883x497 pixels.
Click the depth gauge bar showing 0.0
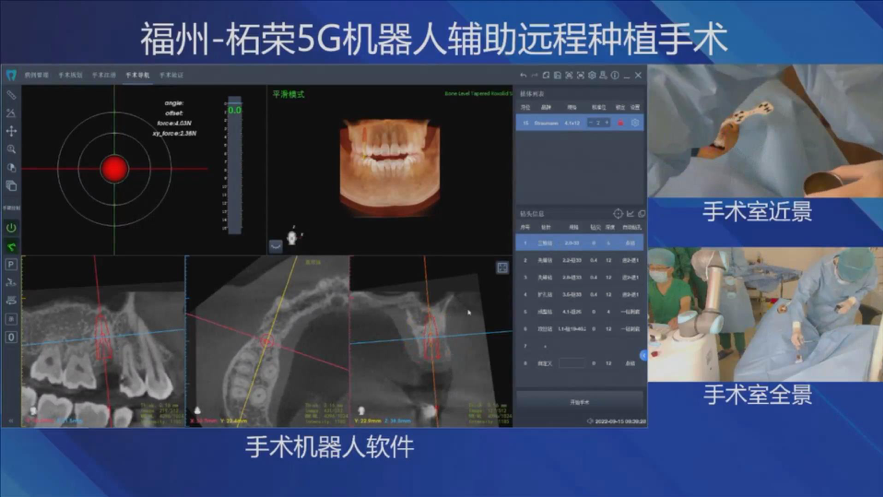click(x=235, y=165)
